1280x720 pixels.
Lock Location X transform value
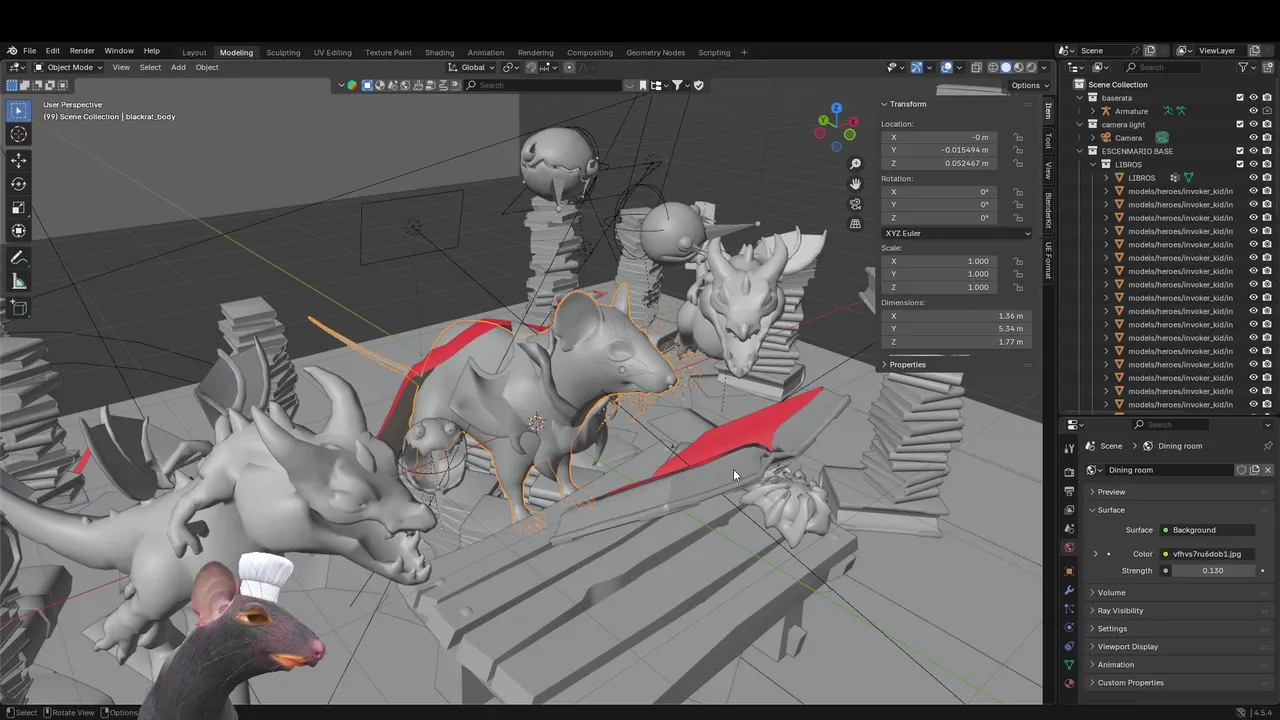1018,137
